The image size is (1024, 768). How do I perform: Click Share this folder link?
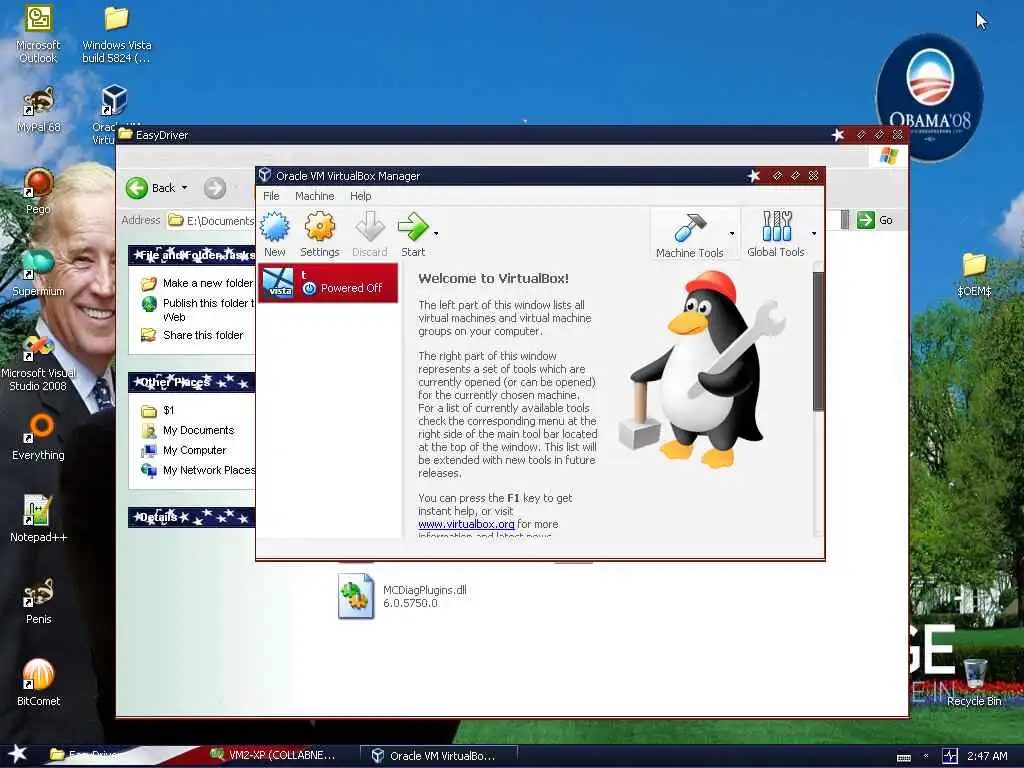point(202,335)
